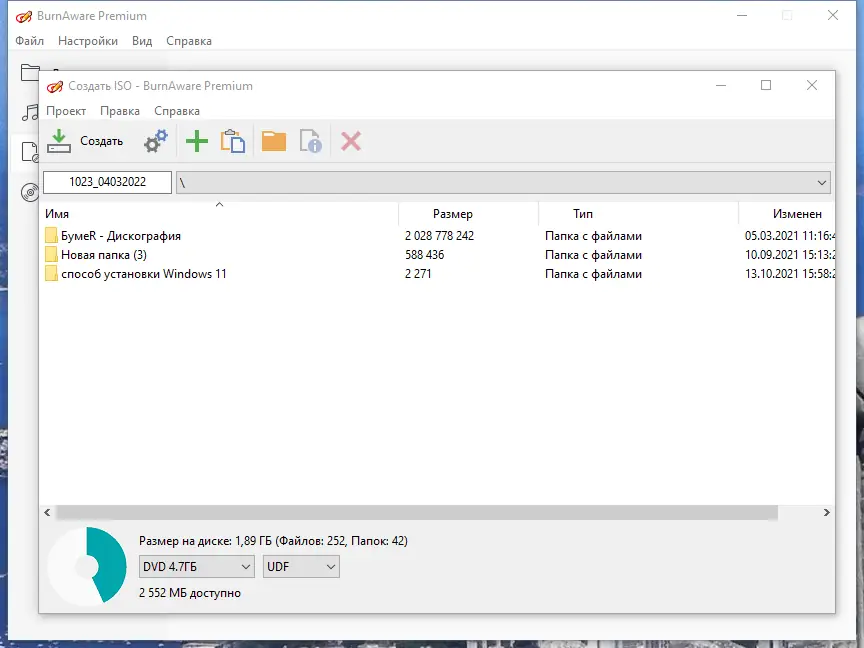Screen dimensions: 864x648
Task: Click the Создать button with the download icon
Action: pyautogui.click(x=85, y=142)
